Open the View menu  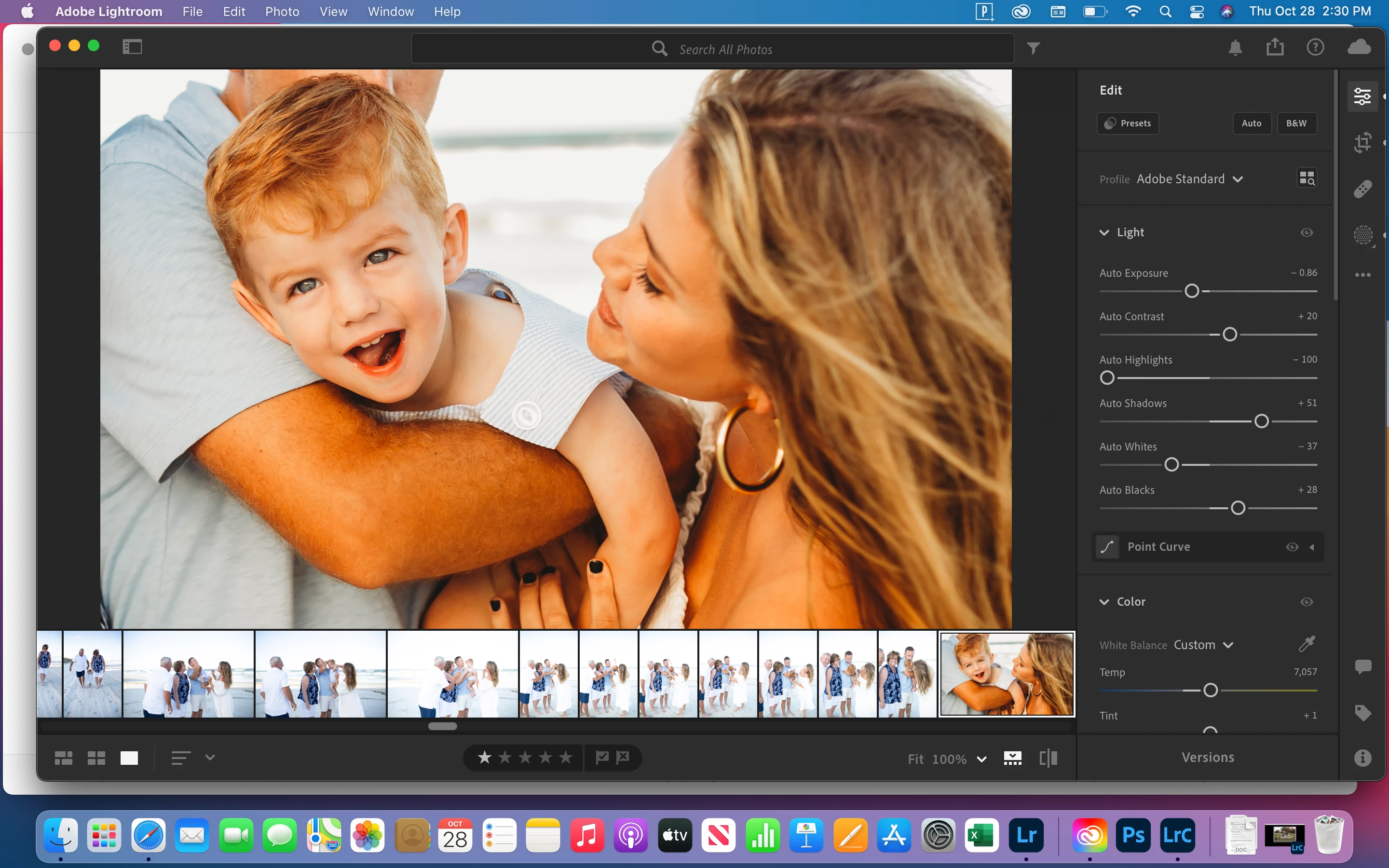coord(333,12)
